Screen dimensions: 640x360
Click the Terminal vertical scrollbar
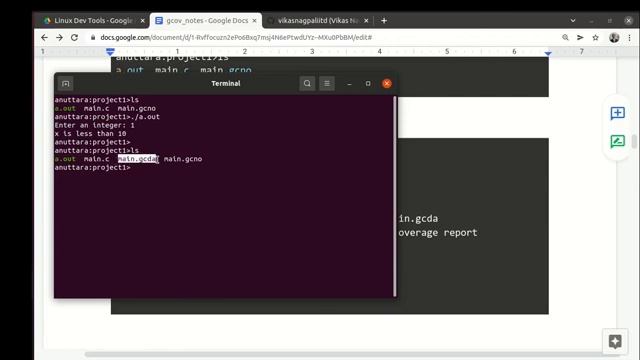point(395,196)
